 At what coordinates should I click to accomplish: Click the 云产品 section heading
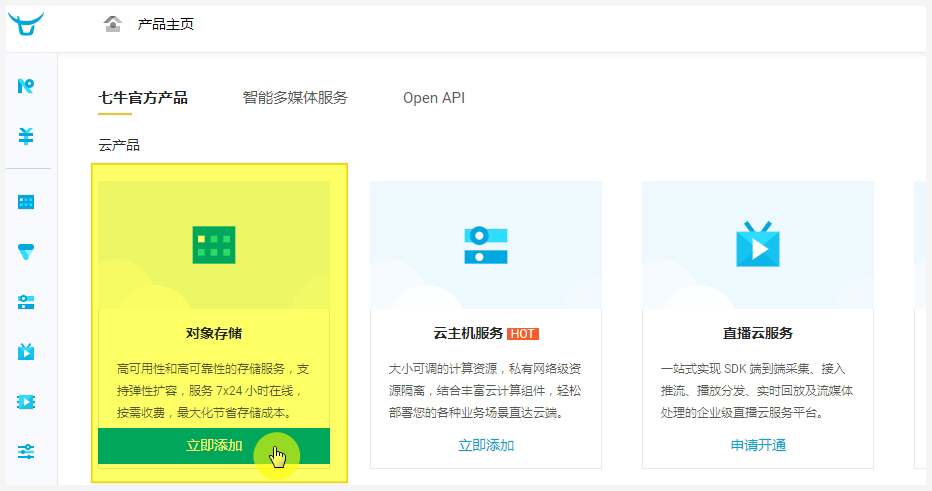(119, 145)
